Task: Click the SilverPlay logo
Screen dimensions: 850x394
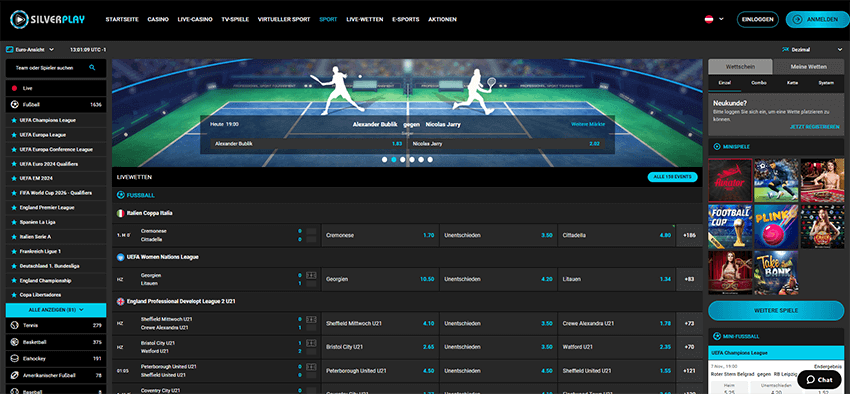Action: click(x=47, y=20)
